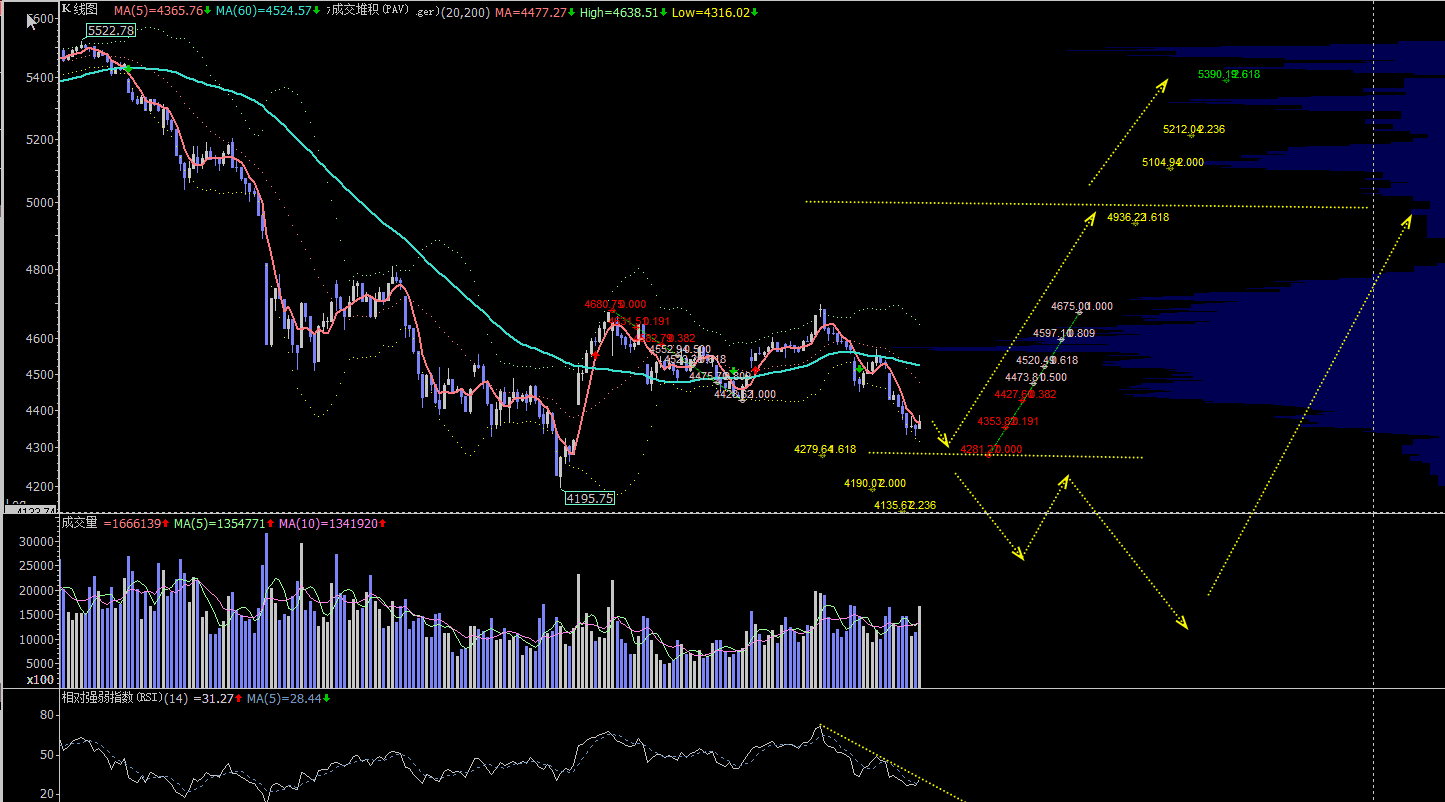This screenshot has width=1445, height=802.
Task: Select the MA(5)=4365.76 indicator readout
Action: pos(159,11)
